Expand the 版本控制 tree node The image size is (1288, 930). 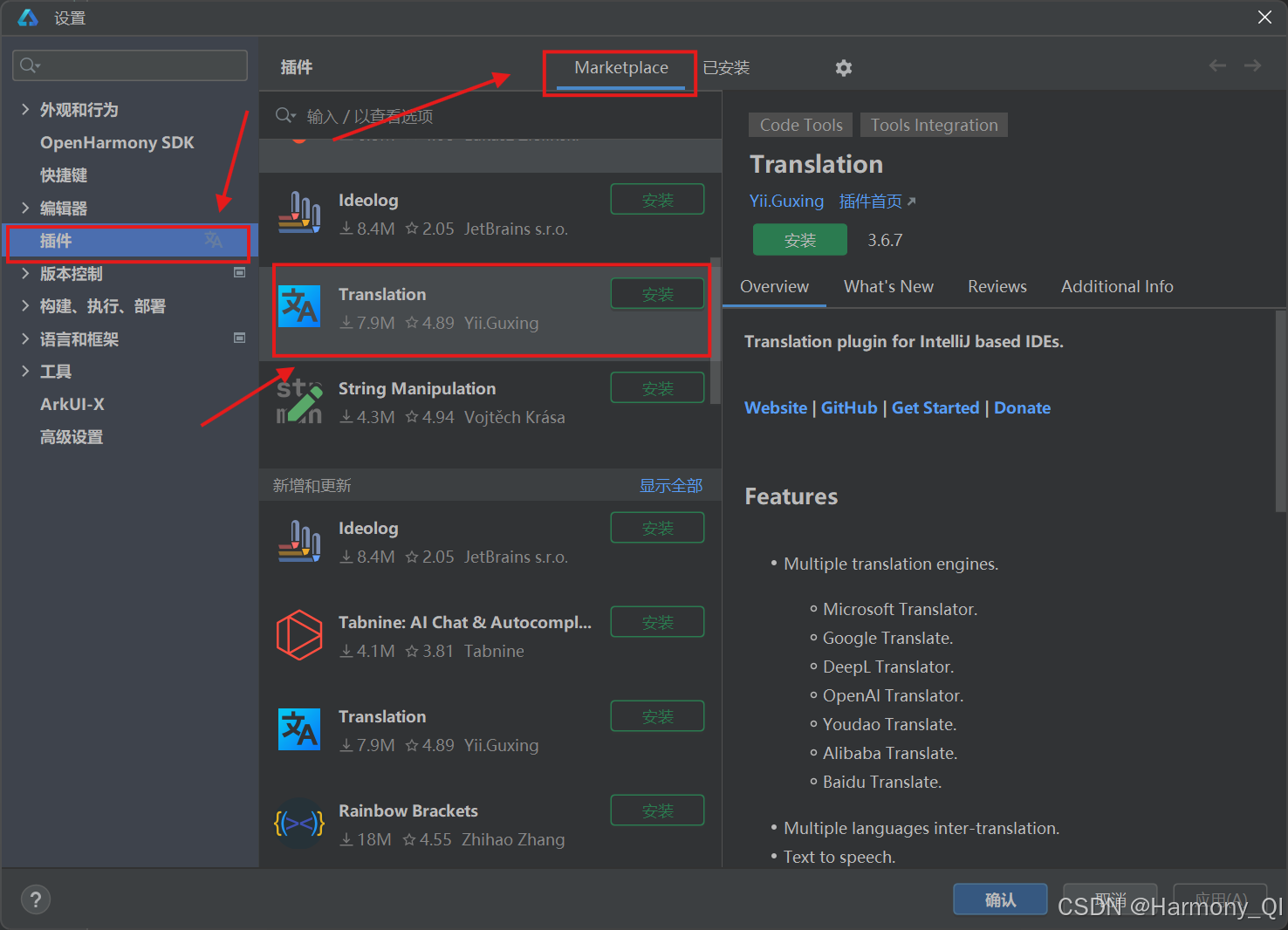pyautogui.click(x=25, y=273)
